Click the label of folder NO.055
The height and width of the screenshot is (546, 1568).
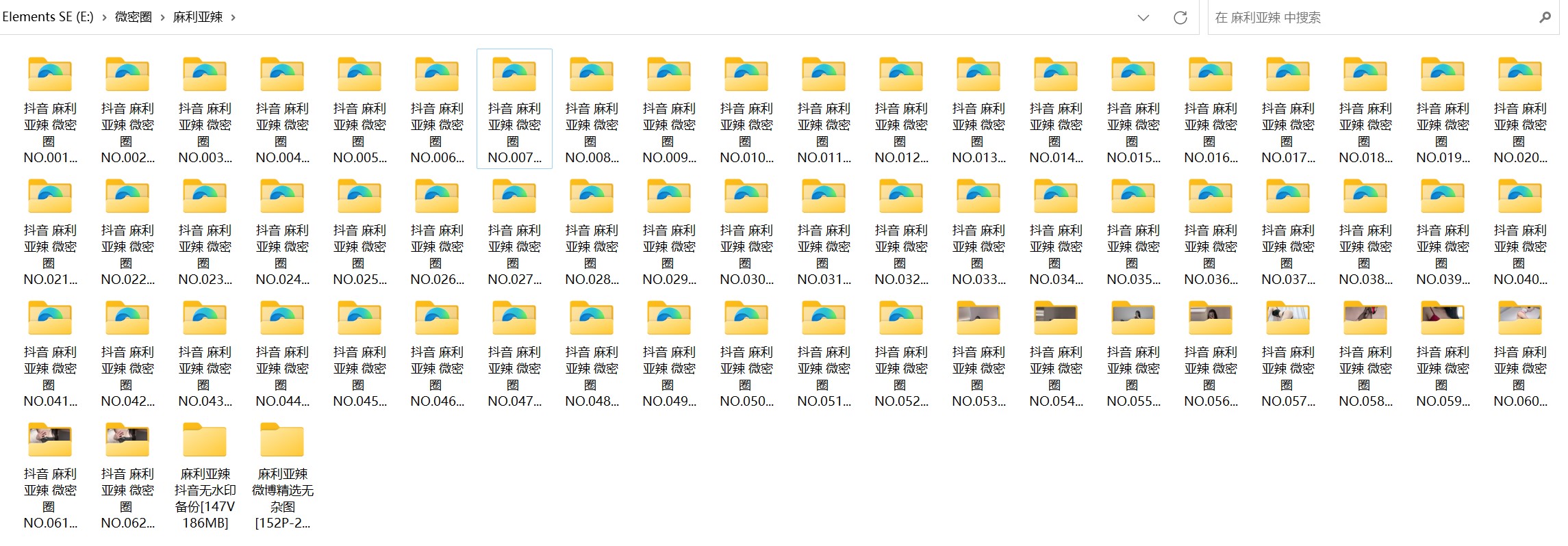click(x=1133, y=376)
